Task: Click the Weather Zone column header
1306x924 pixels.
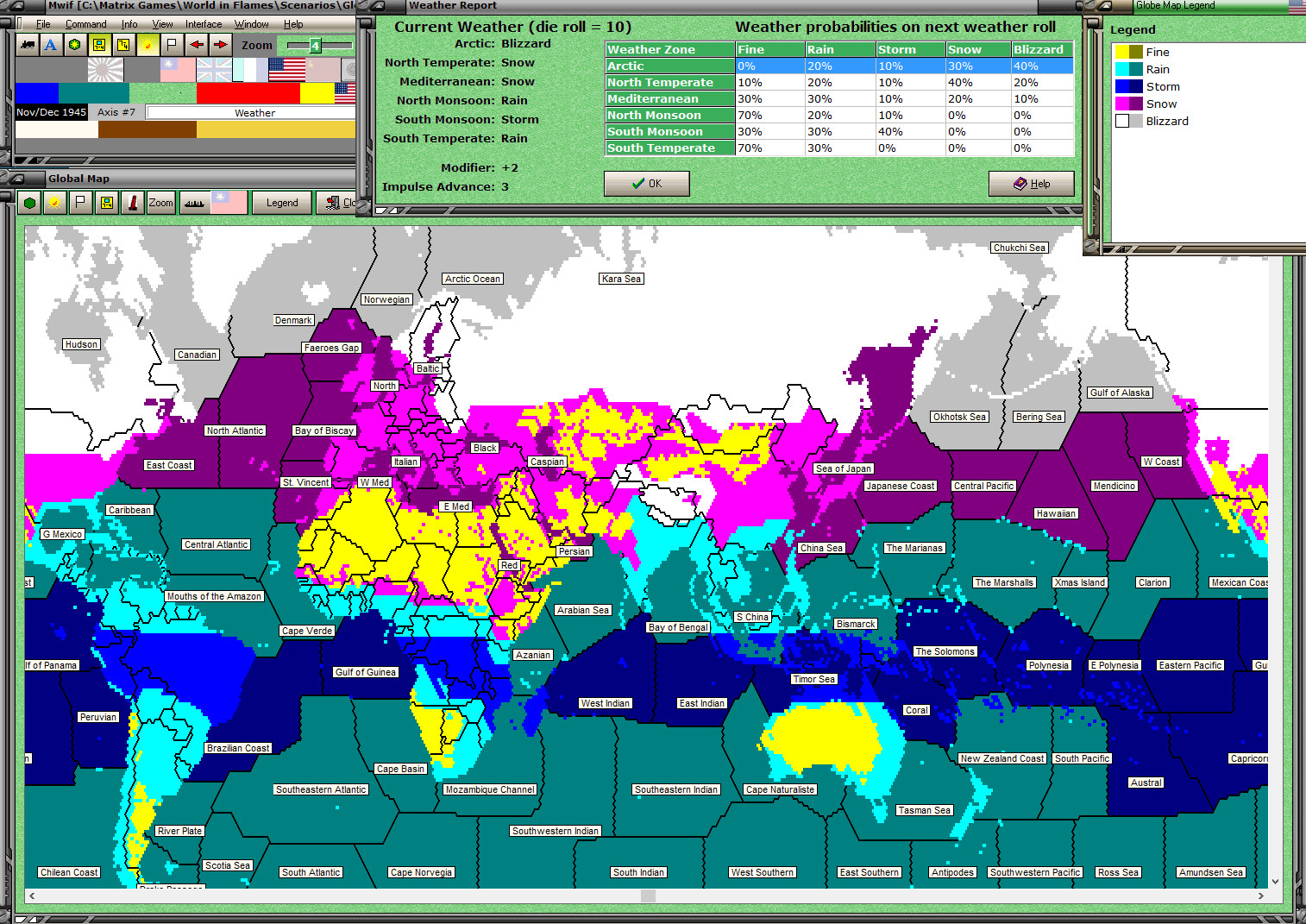Action: point(670,50)
